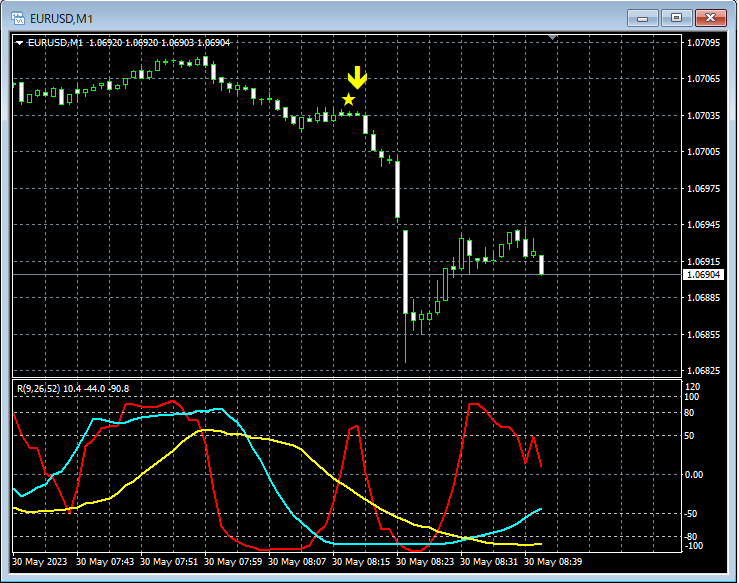Click the 30 May 07:43 time label

(x=105, y=562)
